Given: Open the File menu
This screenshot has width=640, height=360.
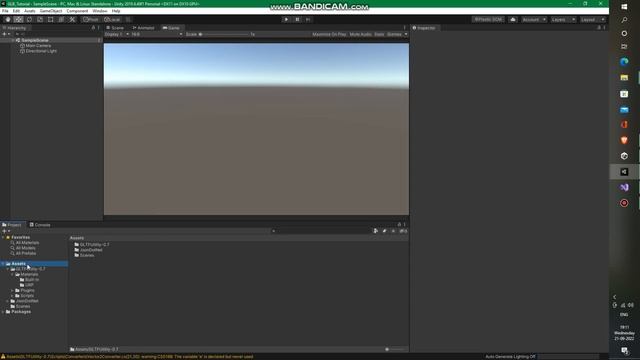Looking at the screenshot, I should (x=5, y=11).
